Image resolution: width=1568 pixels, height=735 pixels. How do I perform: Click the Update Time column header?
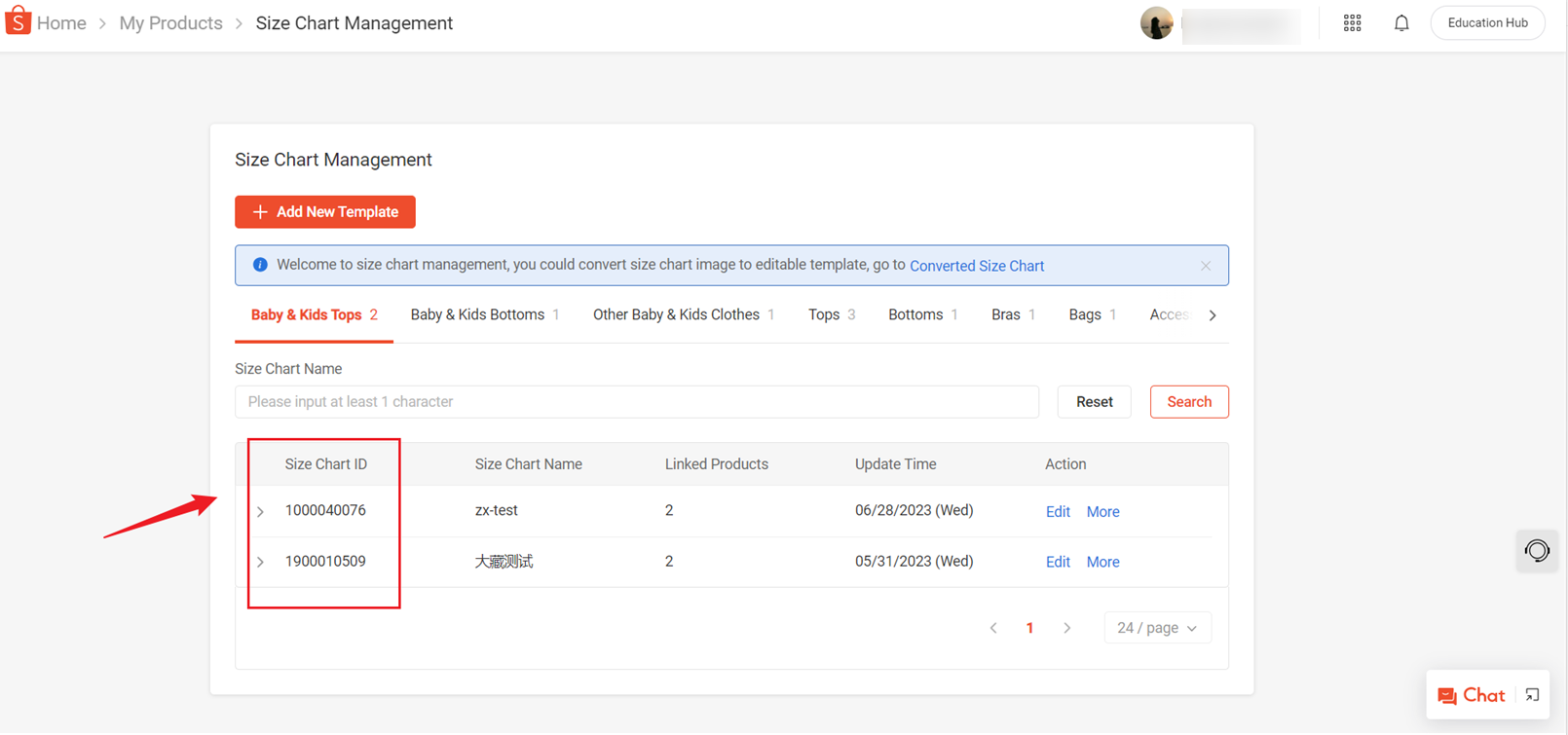pyautogui.click(x=895, y=464)
